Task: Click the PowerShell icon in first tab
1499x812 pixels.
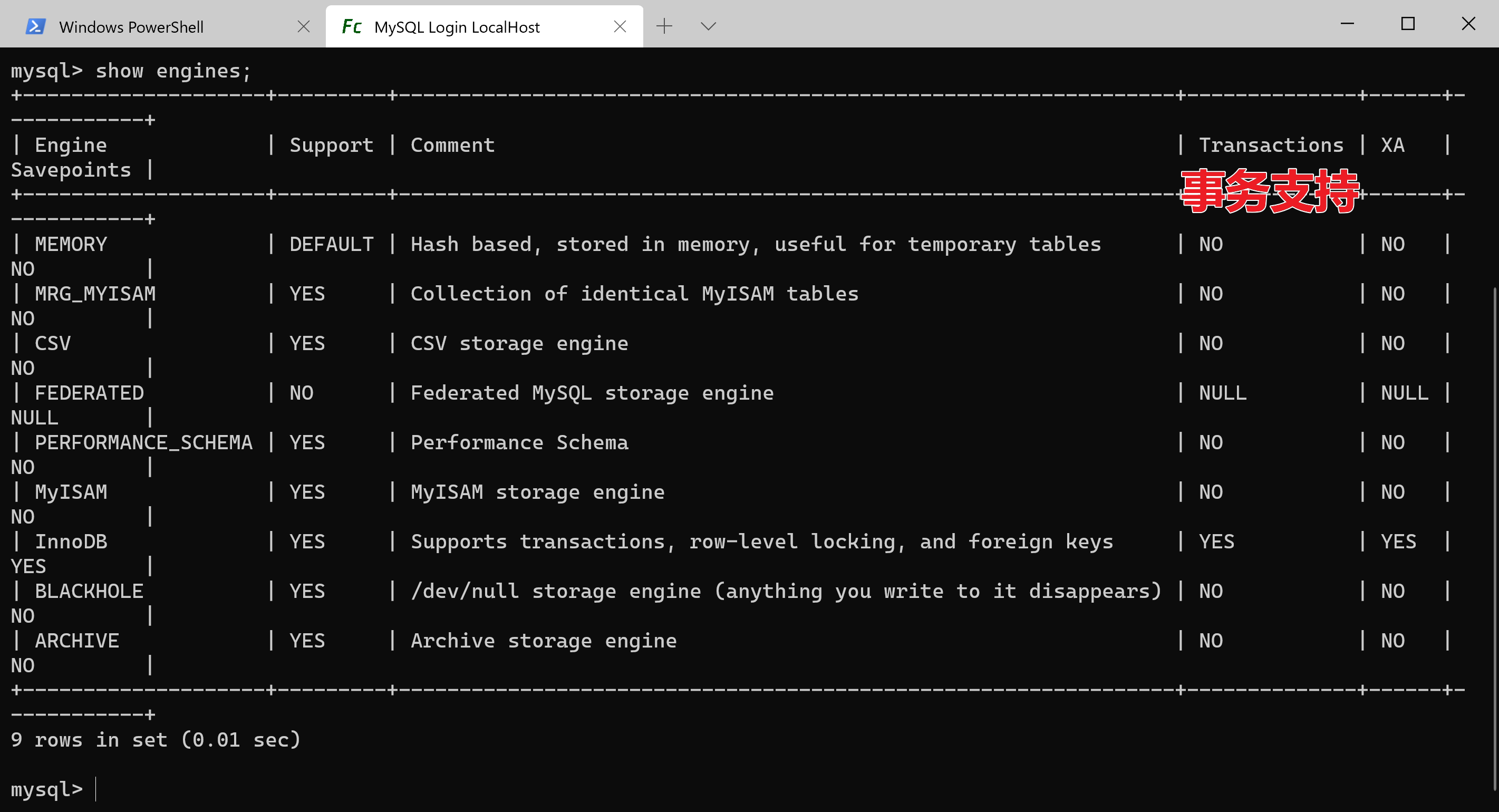Action: [35, 27]
